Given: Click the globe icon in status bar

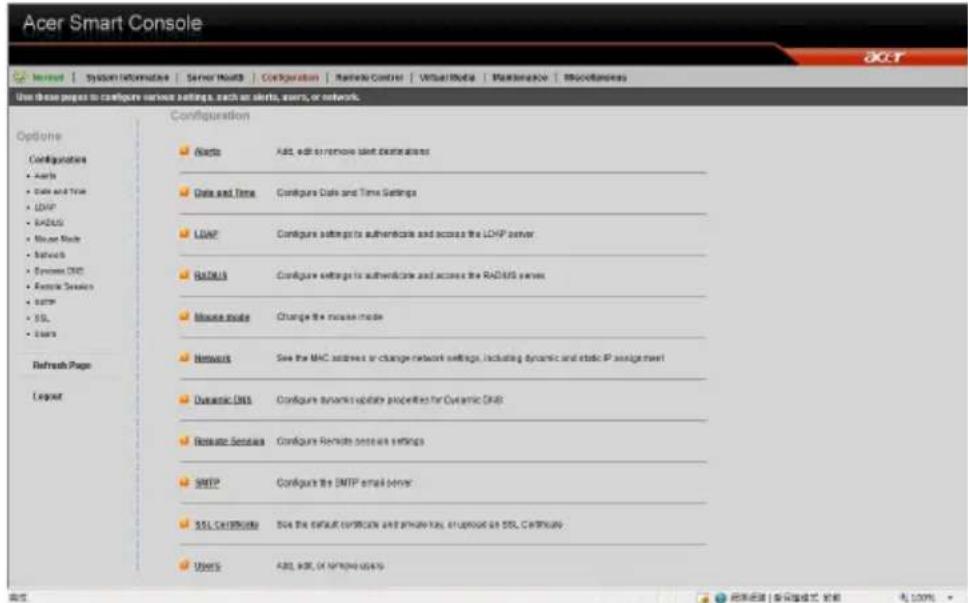Looking at the screenshot, I should point(720,597).
